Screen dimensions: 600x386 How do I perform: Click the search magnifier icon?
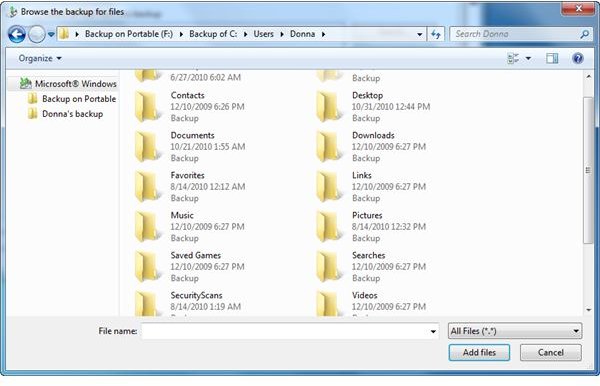(x=584, y=34)
